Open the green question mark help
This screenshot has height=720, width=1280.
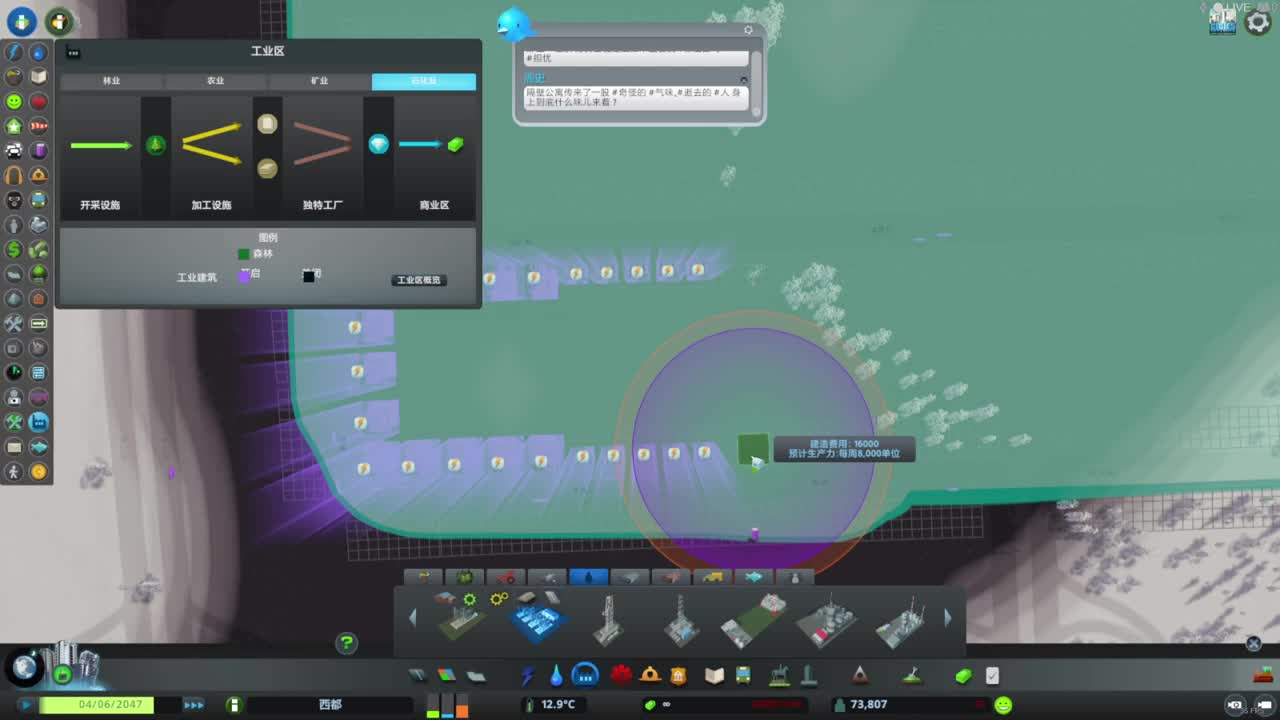[346, 643]
